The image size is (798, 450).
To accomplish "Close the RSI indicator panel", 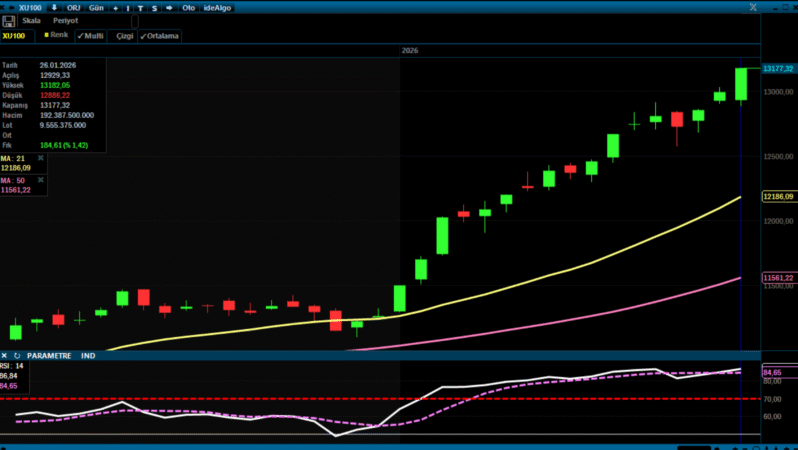I will (x=5, y=355).
